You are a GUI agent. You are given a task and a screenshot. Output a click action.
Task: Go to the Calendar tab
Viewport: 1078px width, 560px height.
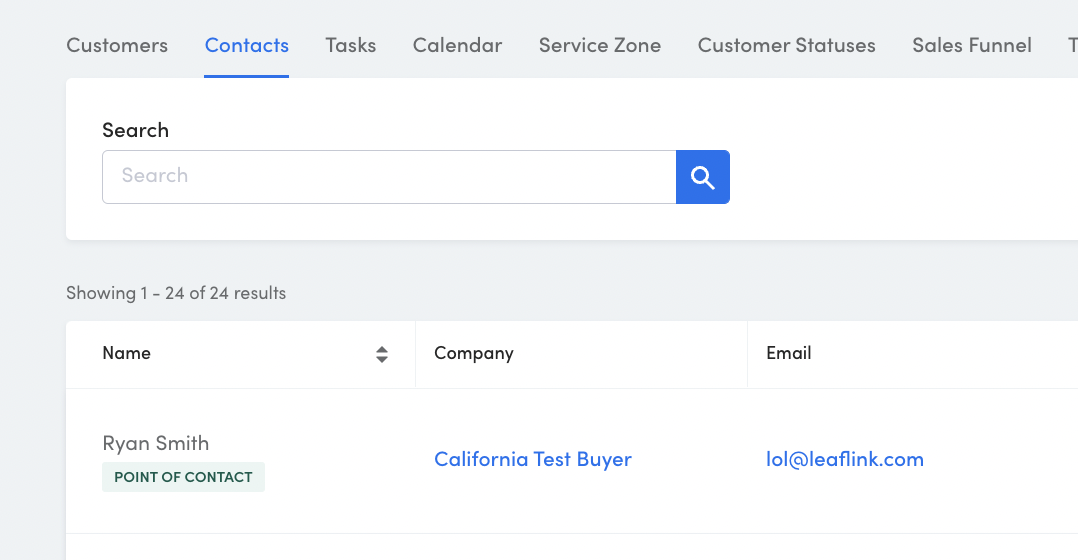tap(457, 45)
